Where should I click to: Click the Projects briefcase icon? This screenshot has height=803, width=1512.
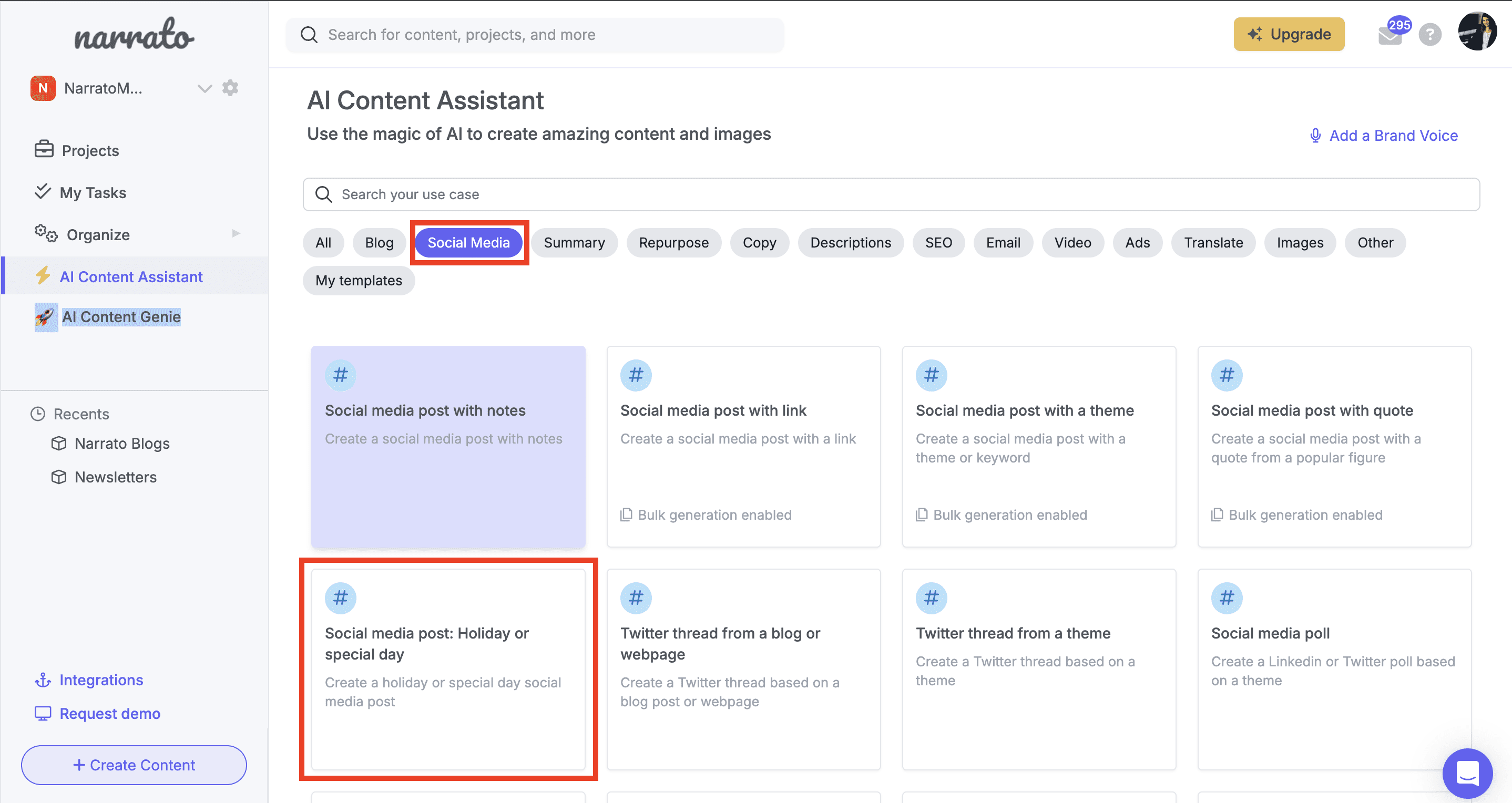click(x=44, y=149)
